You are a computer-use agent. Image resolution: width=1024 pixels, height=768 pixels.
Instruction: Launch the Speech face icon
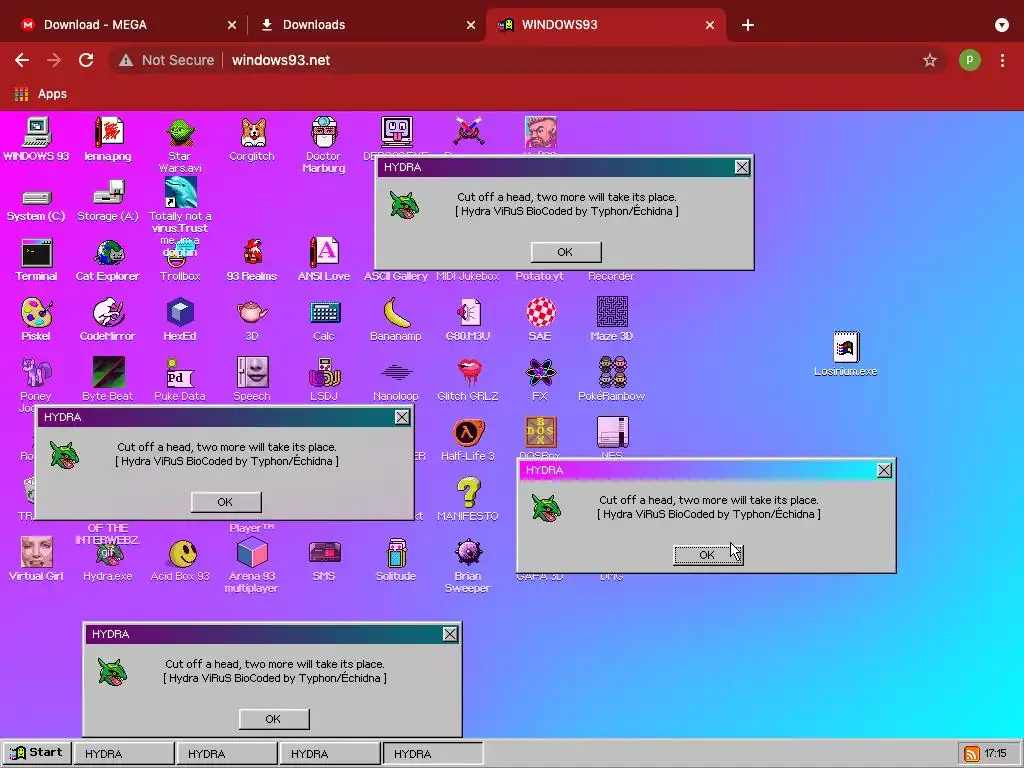coord(252,379)
